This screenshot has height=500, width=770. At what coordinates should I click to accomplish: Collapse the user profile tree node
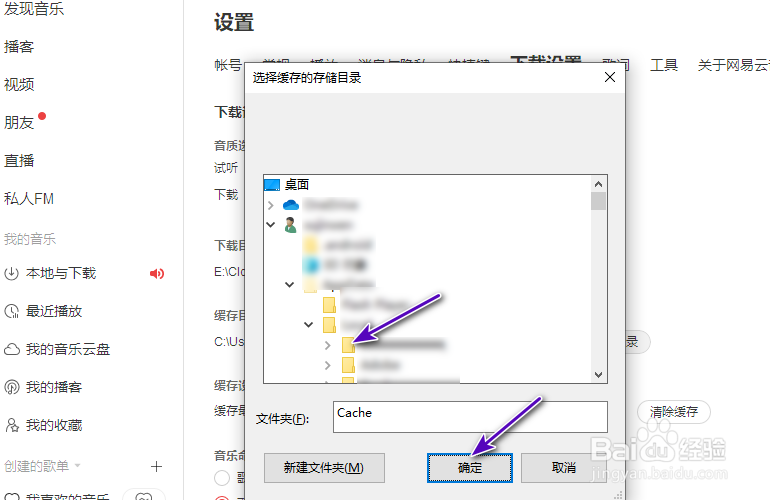[271, 224]
